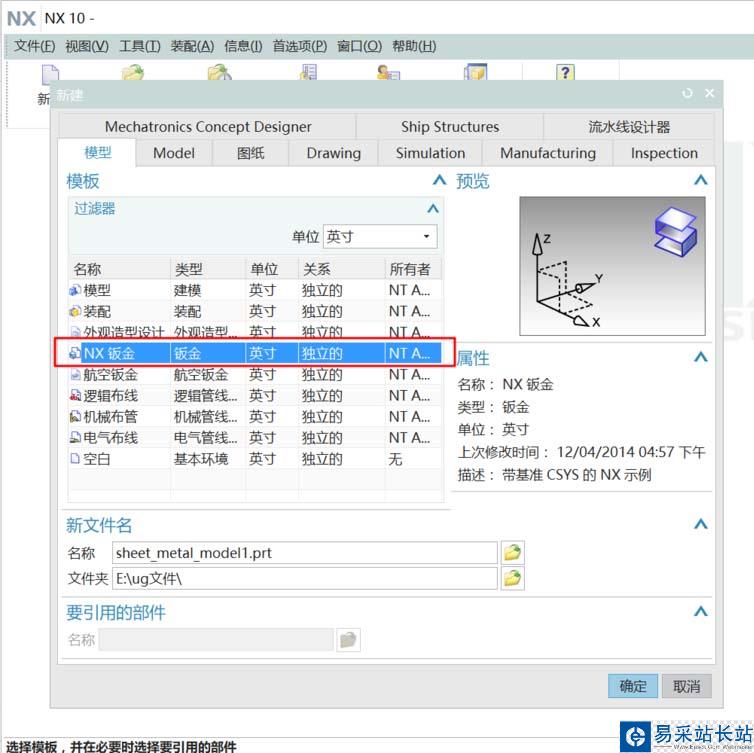Select the 图纸 tab
The image size is (754, 753).
[250, 153]
